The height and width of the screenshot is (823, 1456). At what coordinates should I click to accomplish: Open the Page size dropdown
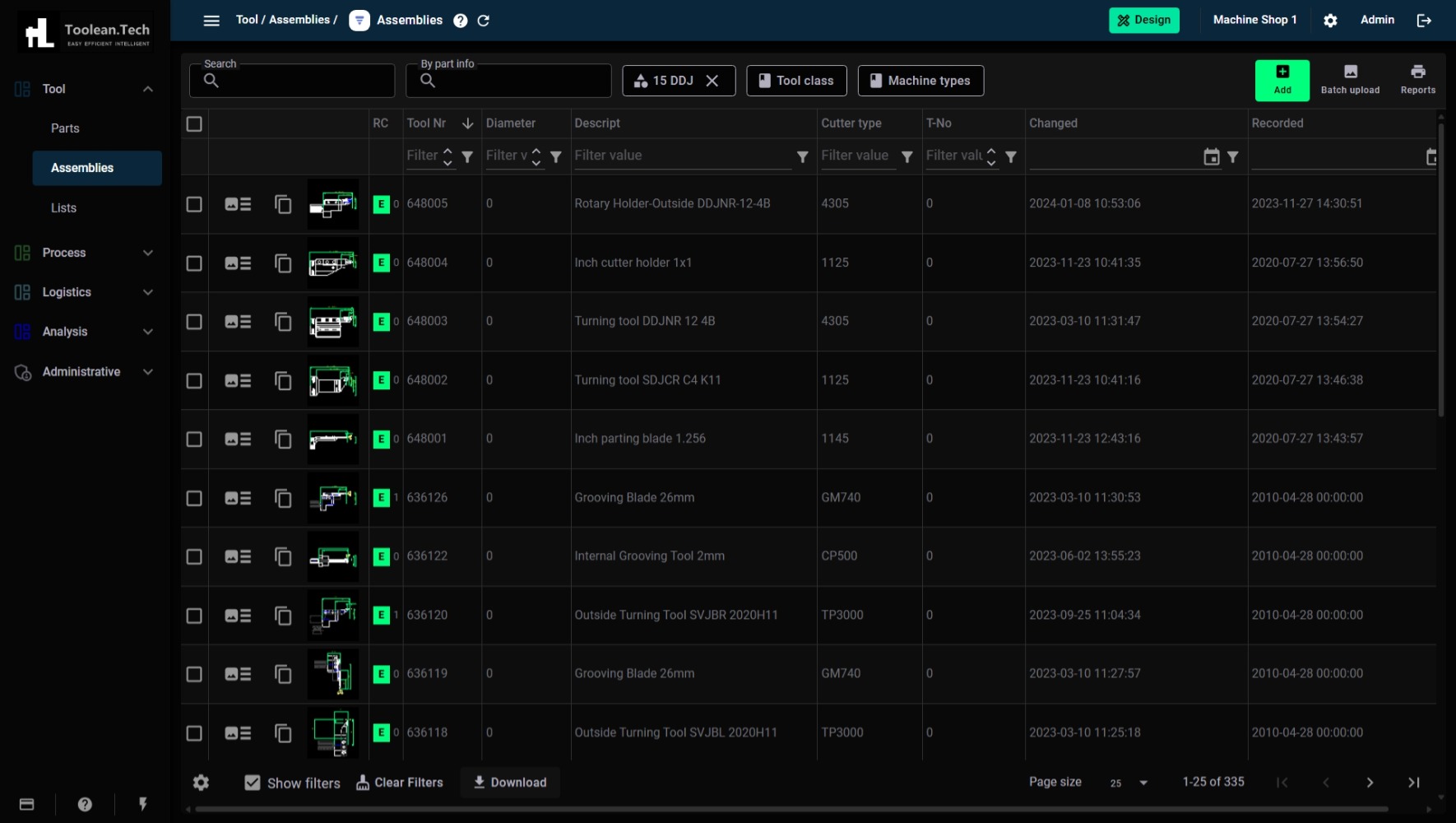[x=1129, y=783]
